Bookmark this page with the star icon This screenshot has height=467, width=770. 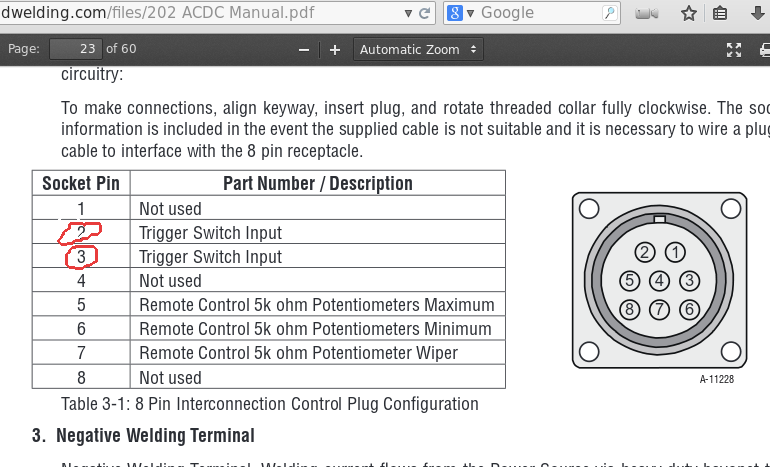pyautogui.click(x=688, y=14)
